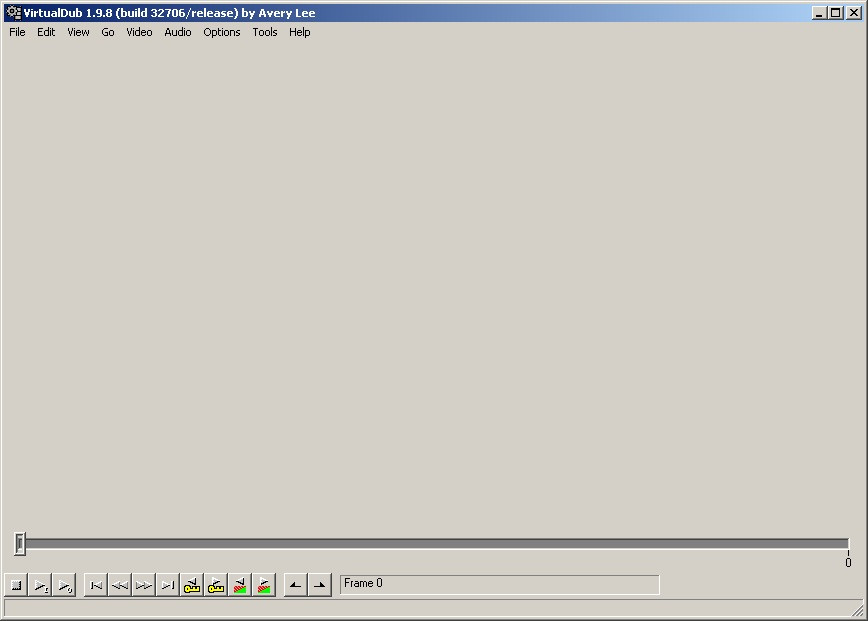This screenshot has width=868, height=621.
Task: Open the Video menu
Action: coord(139,32)
